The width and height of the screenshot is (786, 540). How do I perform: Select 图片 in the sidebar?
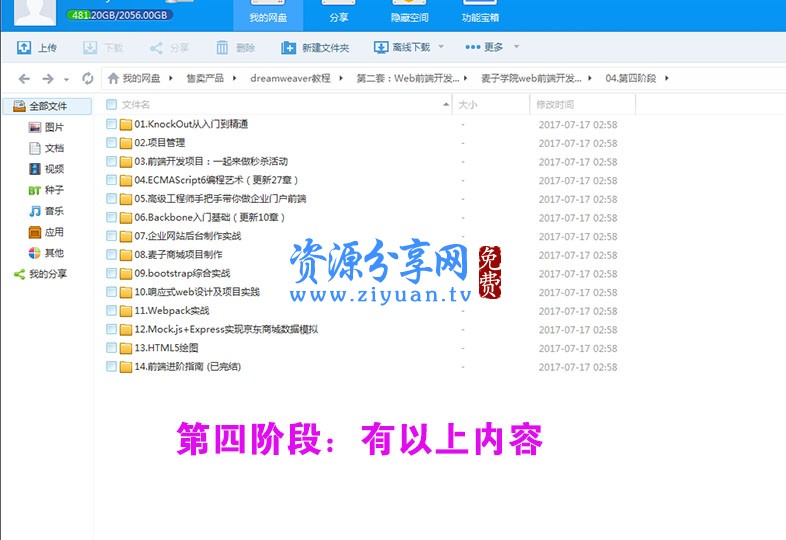click(x=46, y=127)
